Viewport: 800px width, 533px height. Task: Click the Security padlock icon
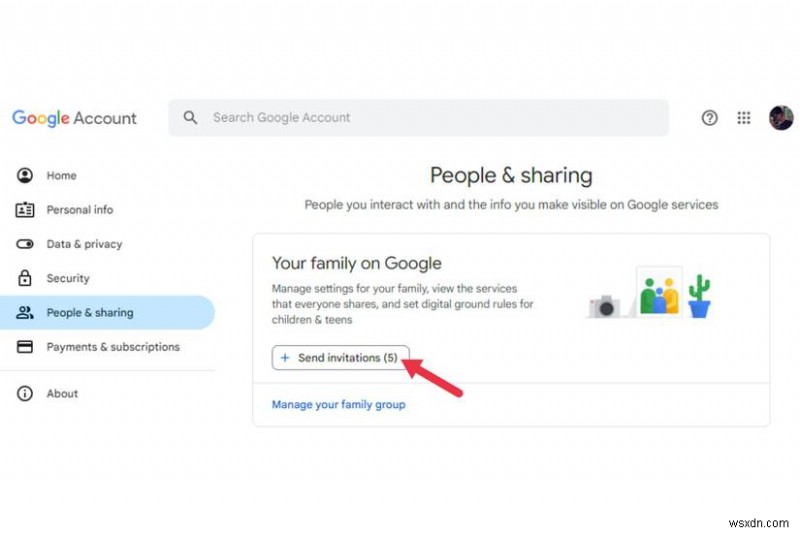24,278
